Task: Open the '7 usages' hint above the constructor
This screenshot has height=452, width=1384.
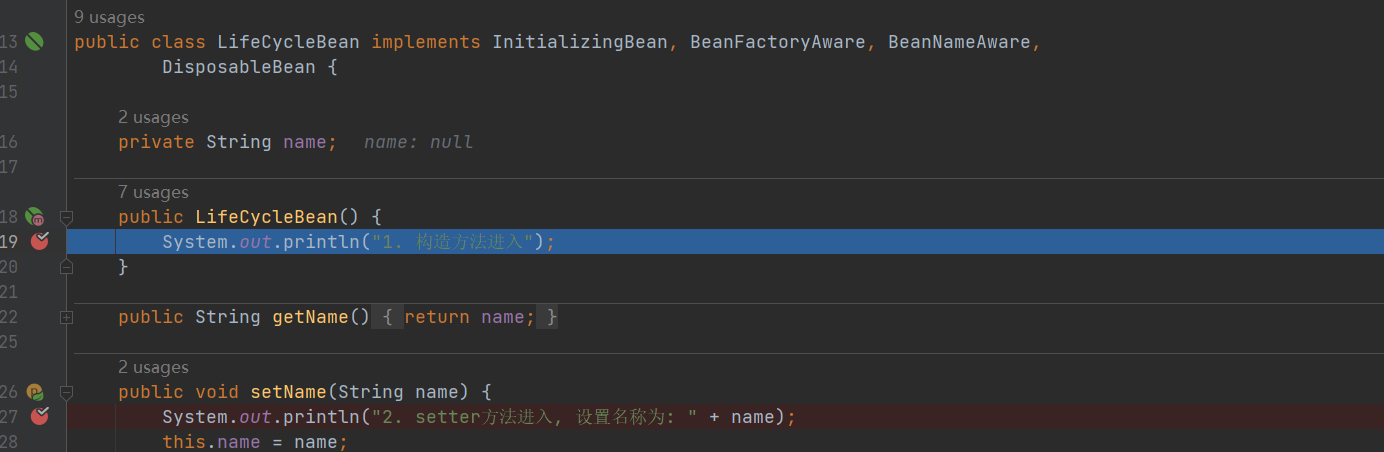Action: (153, 192)
